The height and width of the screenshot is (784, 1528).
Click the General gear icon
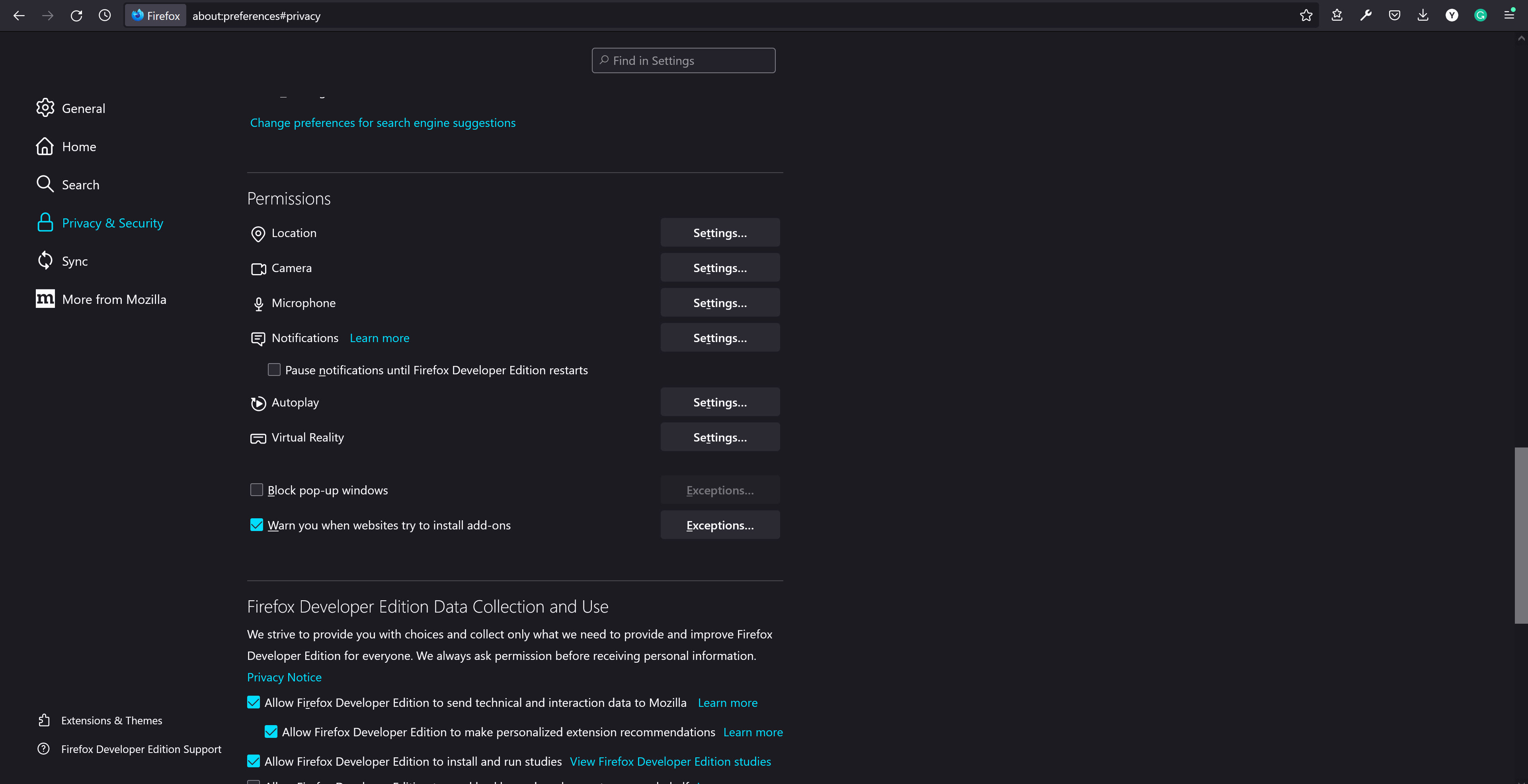click(45, 108)
